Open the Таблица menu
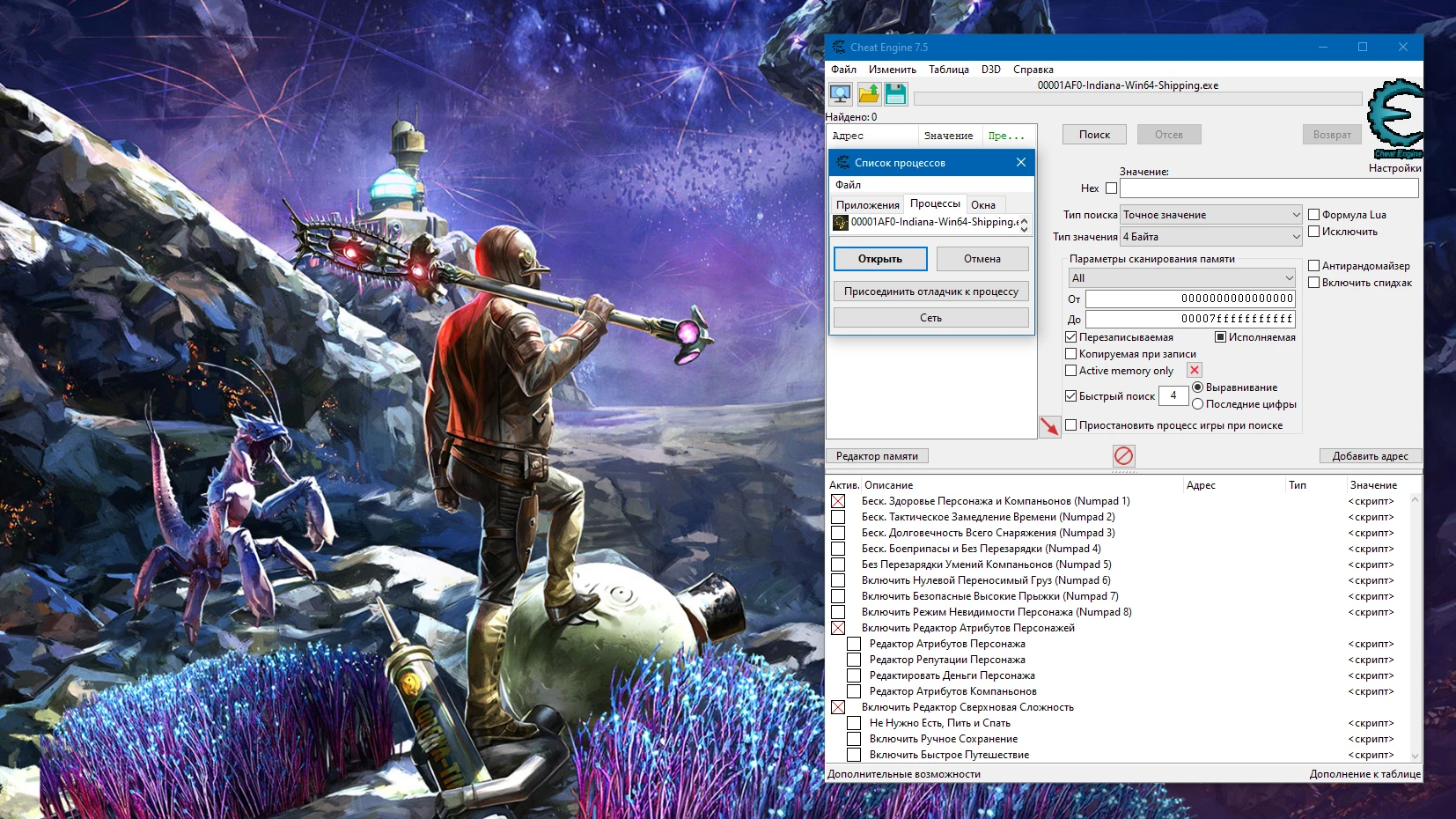1456x819 pixels. pos(949,69)
